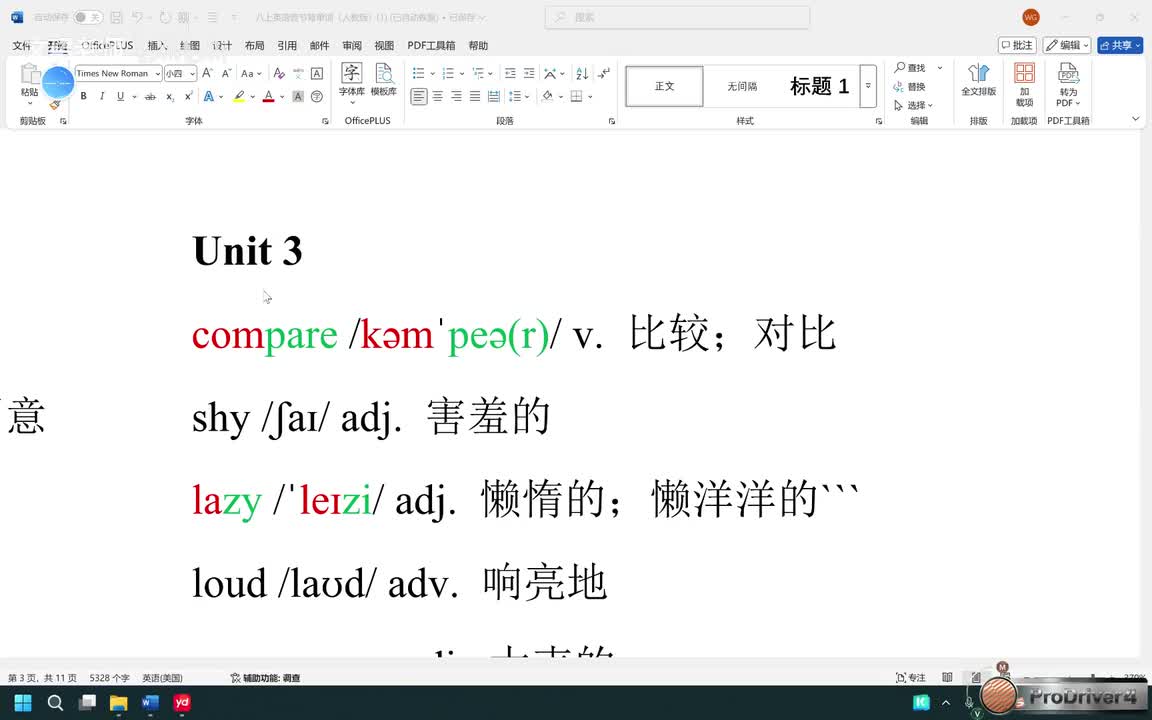This screenshot has height=720, width=1152.
Task: Switch to the 插入 insert tab
Action: [x=157, y=46]
